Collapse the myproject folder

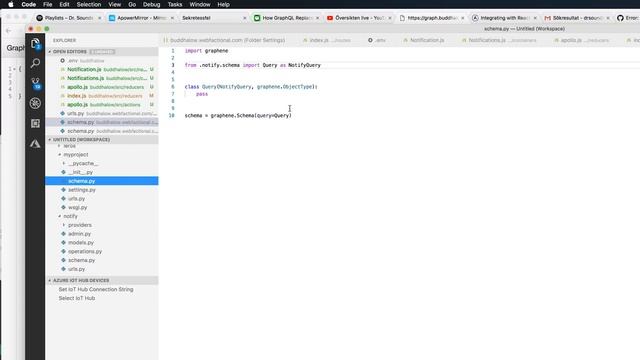pyautogui.click(x=60, y=155)
